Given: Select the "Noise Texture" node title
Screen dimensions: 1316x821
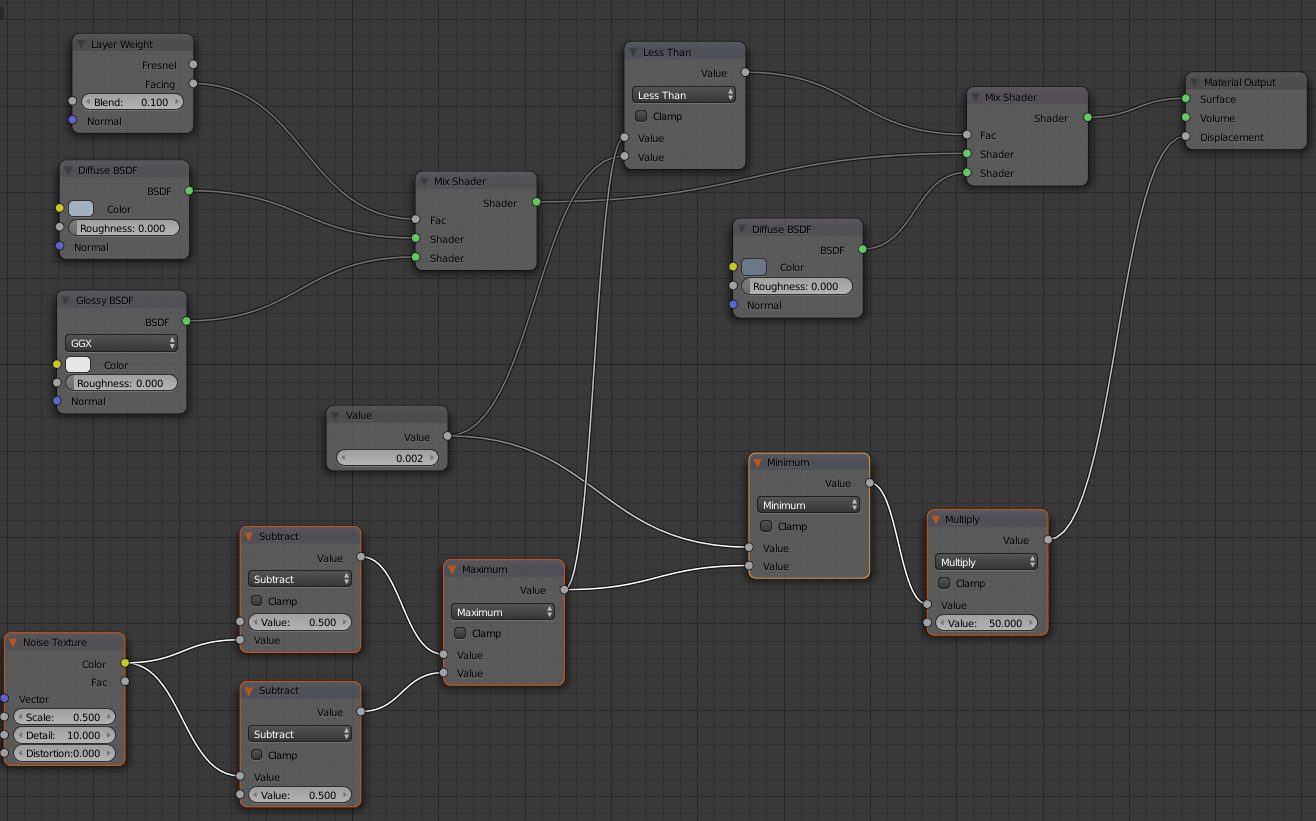Looking at the screenshot, I should point(55,642).
